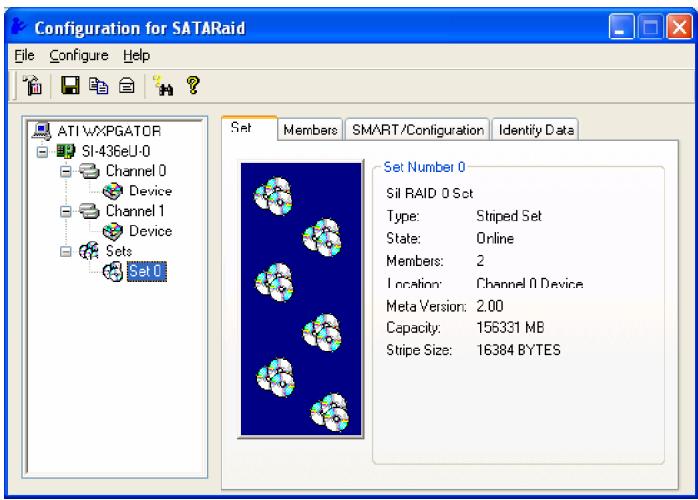The image size is (698, 500).
Task: Click the Members count value 2
Action: (480, 261)
